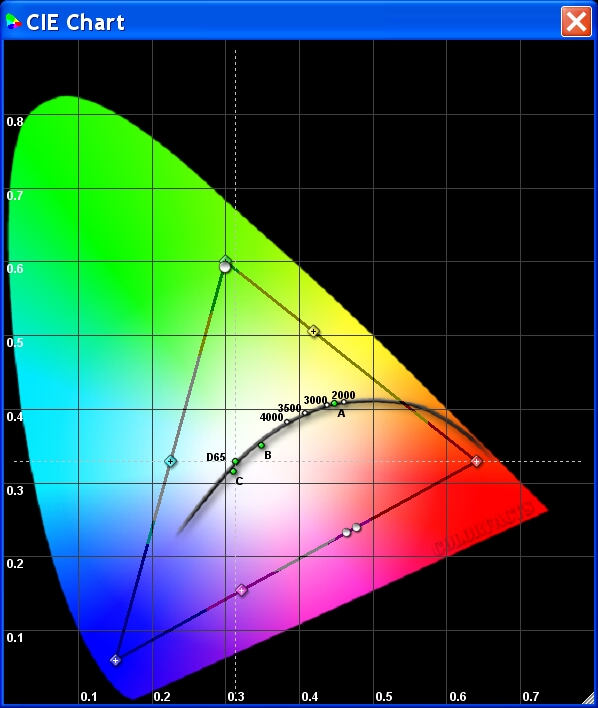
Task: Click the CIE Chart title bar app icon
Action: click(x=13, y=21)
